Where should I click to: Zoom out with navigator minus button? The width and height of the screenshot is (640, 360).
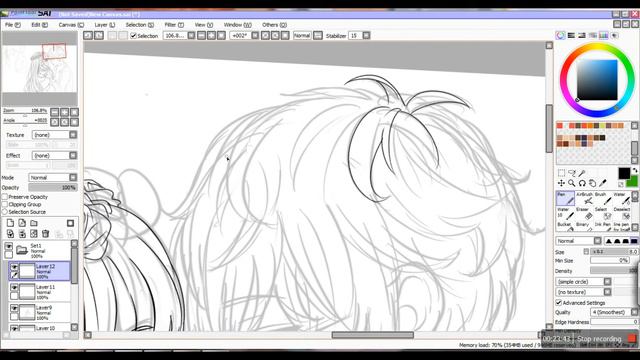(54, 112)
